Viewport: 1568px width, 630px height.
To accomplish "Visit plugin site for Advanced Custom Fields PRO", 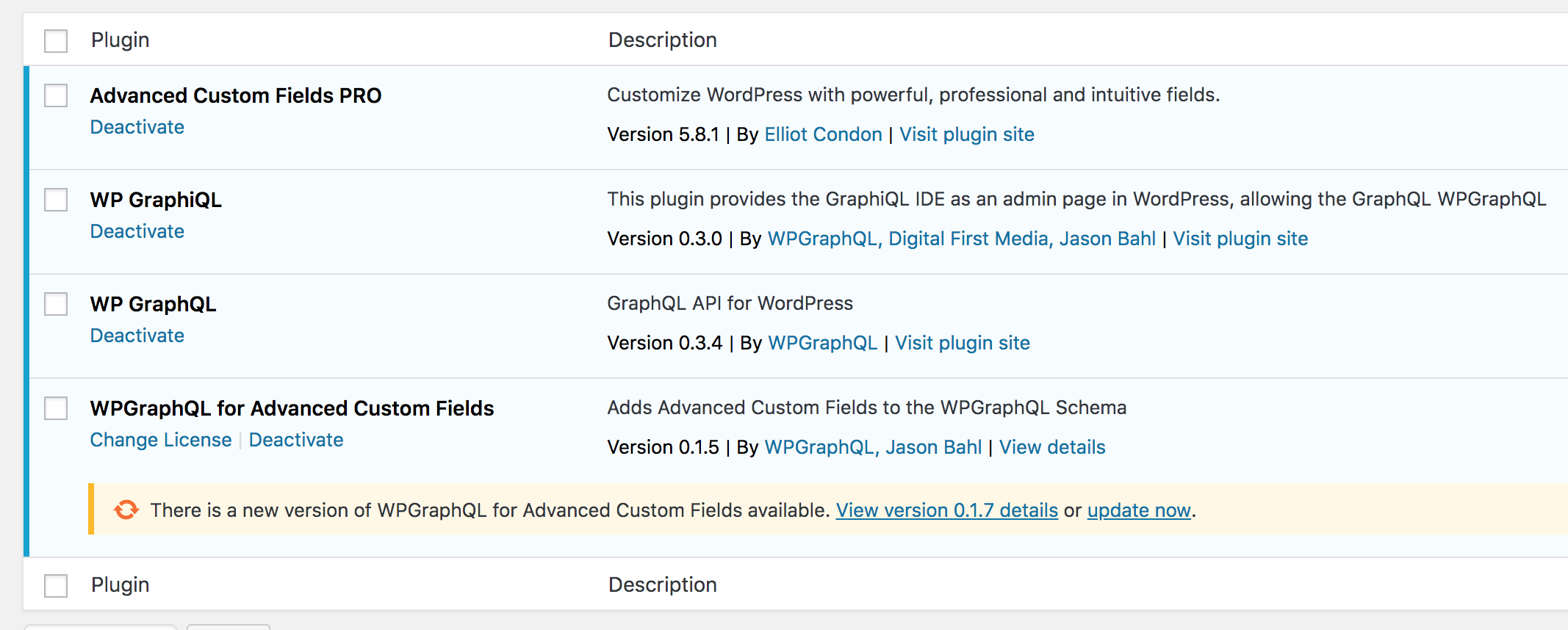I will point(966,134).
